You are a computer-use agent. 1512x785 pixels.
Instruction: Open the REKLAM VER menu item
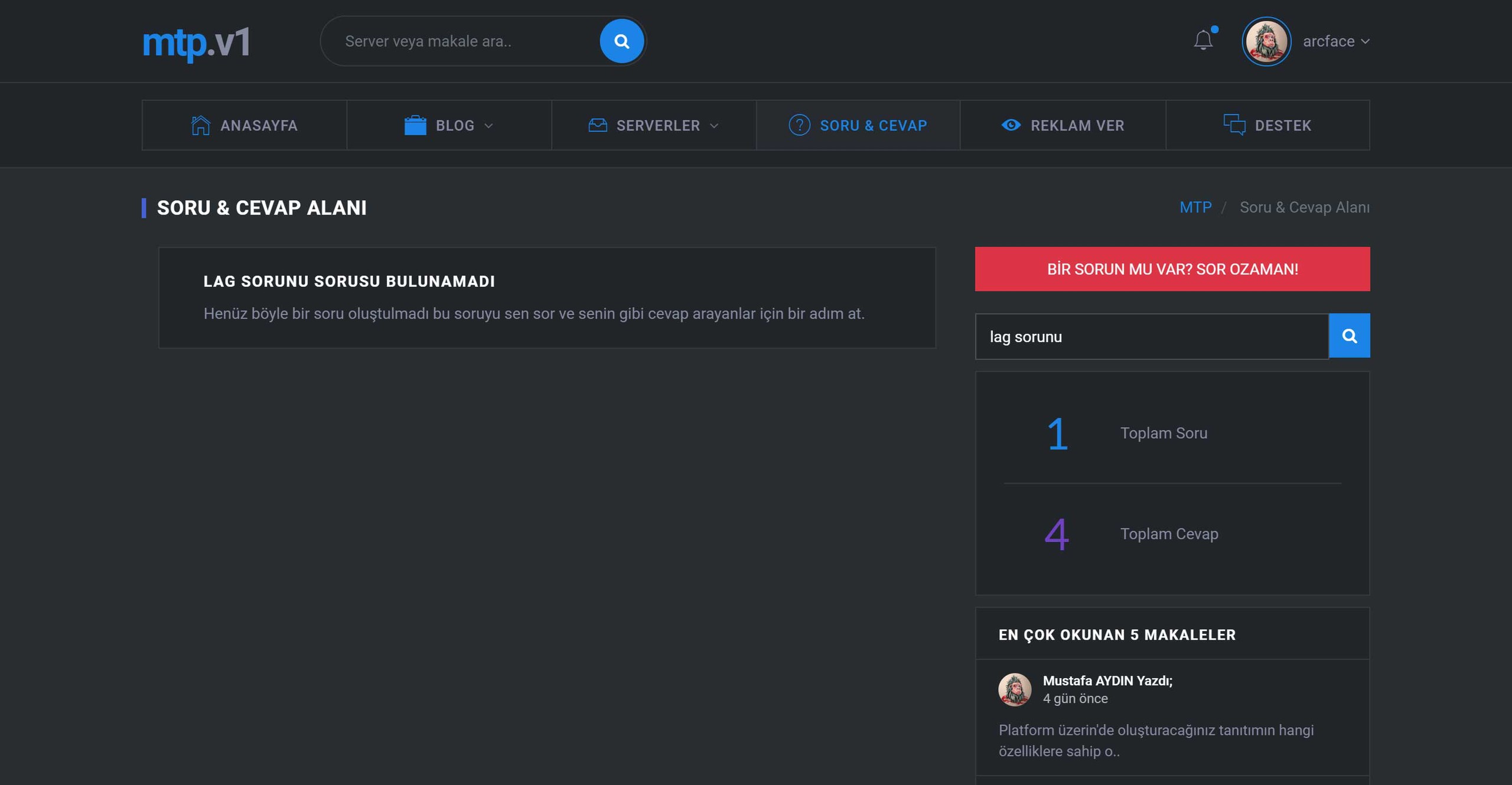click(1063, 125)
